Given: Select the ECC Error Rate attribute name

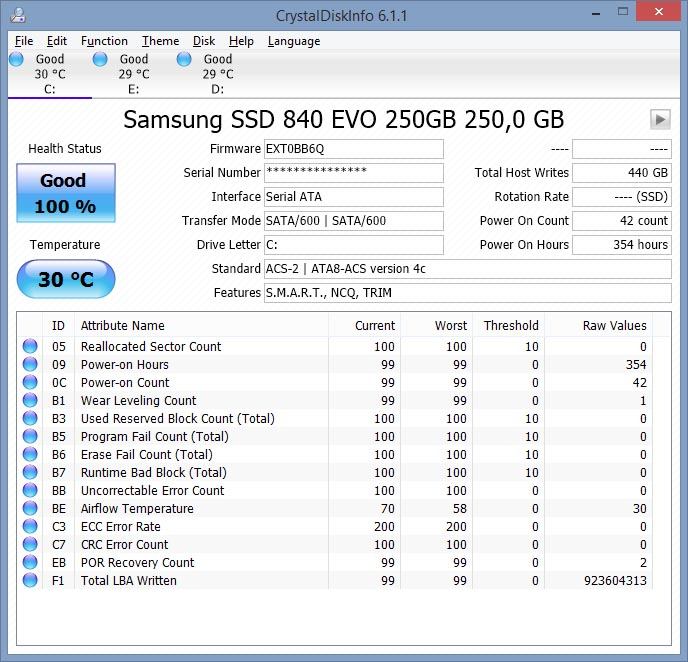Looking at the screenshot, I should 121,526.
